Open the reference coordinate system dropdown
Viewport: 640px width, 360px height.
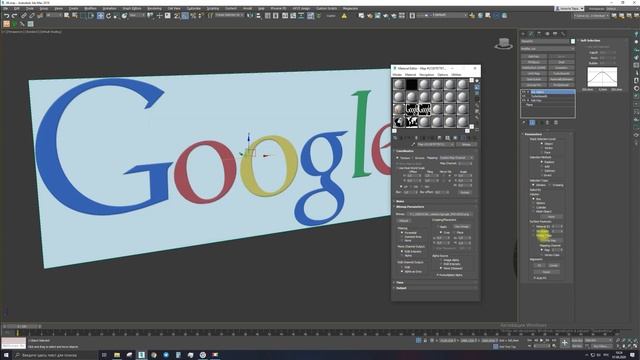click(x=137, y=16)
